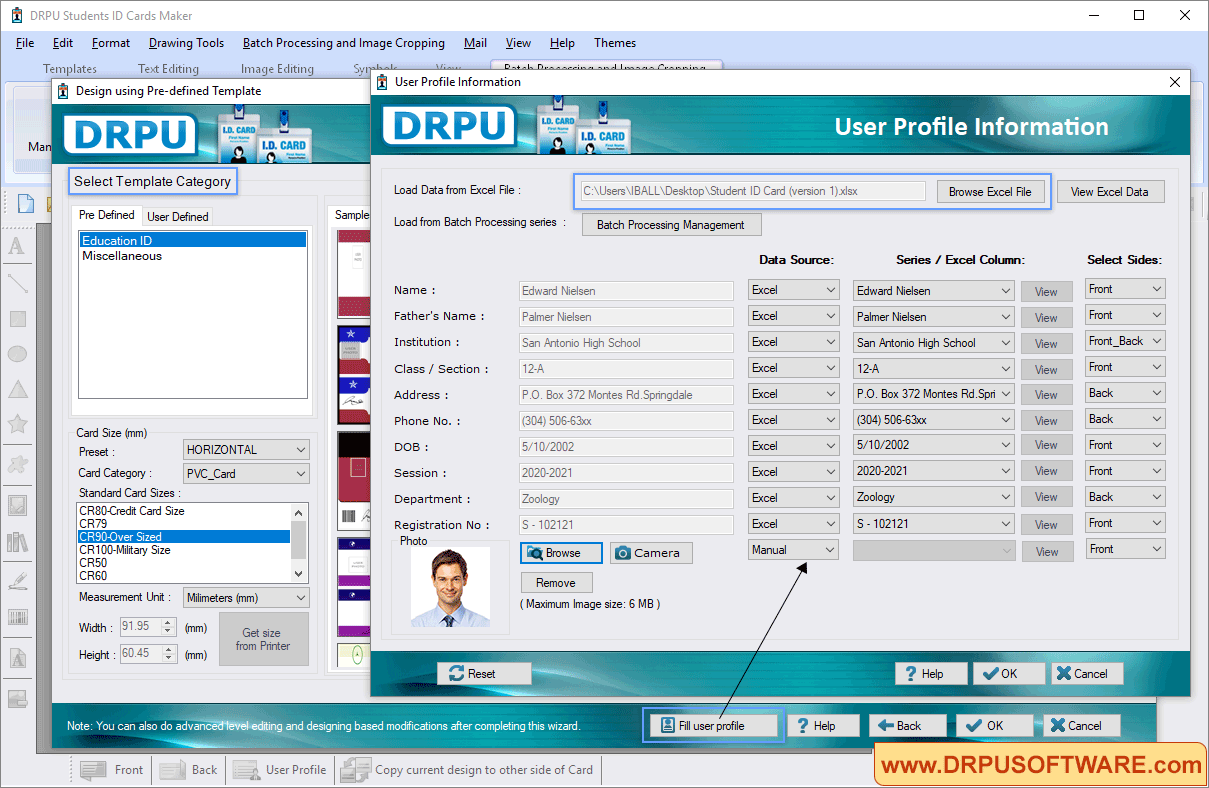Open Measurement Unit dropdown

246,598
